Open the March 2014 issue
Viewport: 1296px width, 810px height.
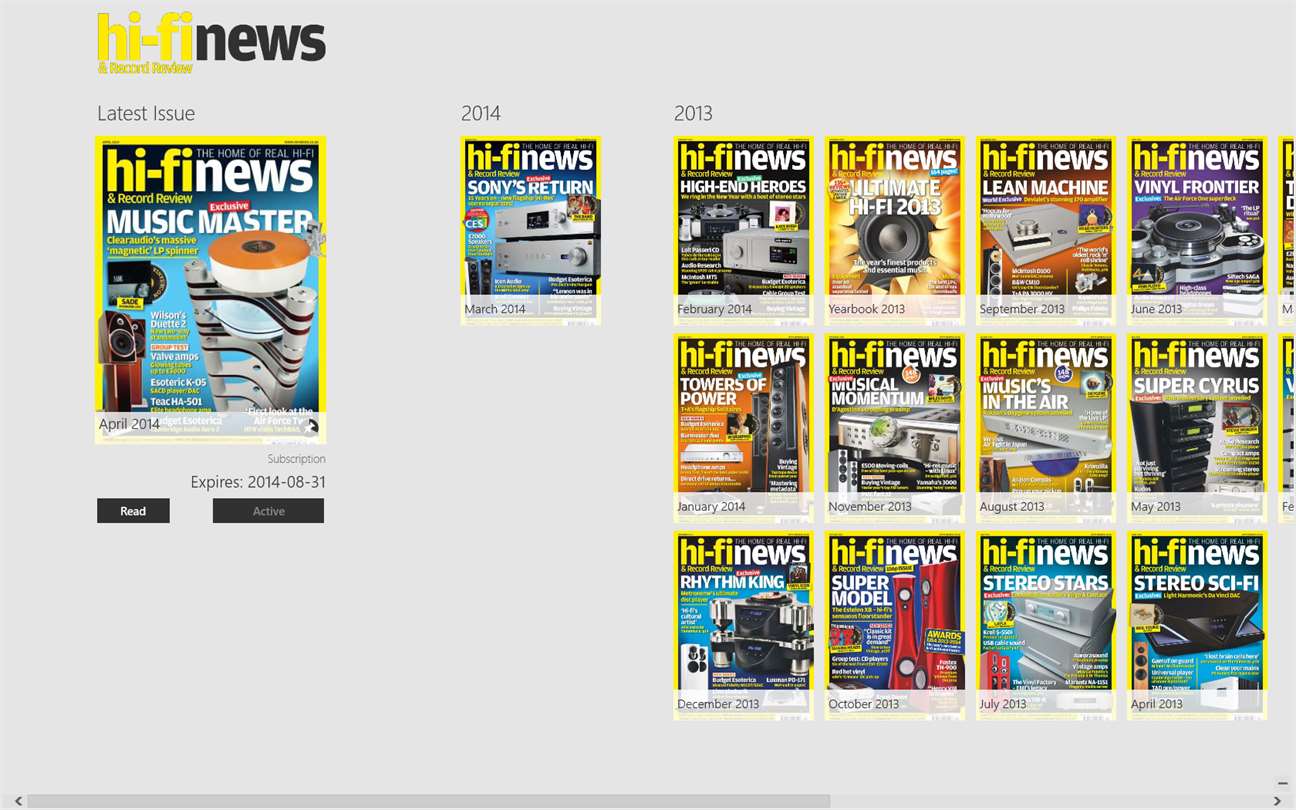[x=530, y=230]
